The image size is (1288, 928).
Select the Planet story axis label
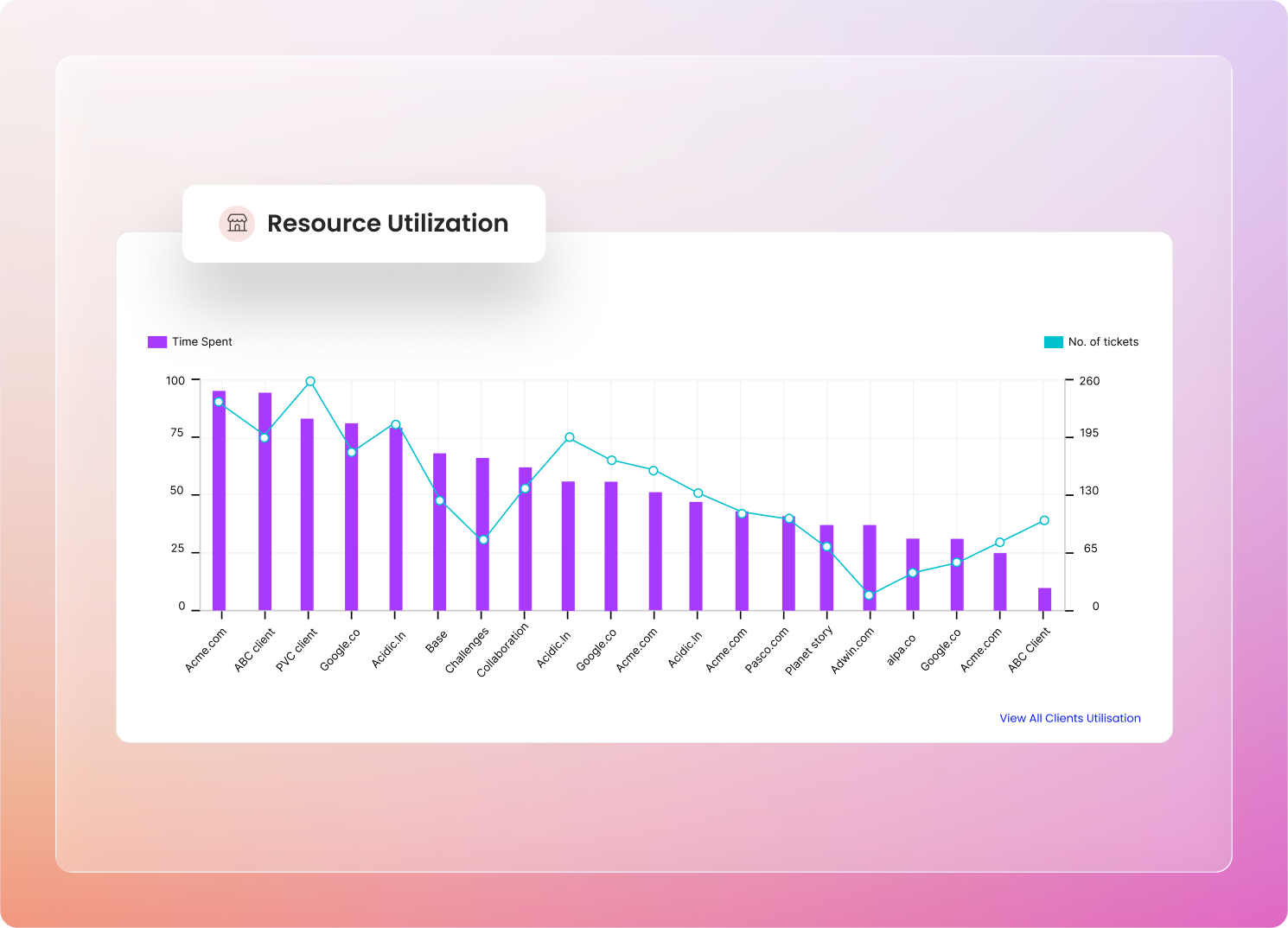coord(809,651)
